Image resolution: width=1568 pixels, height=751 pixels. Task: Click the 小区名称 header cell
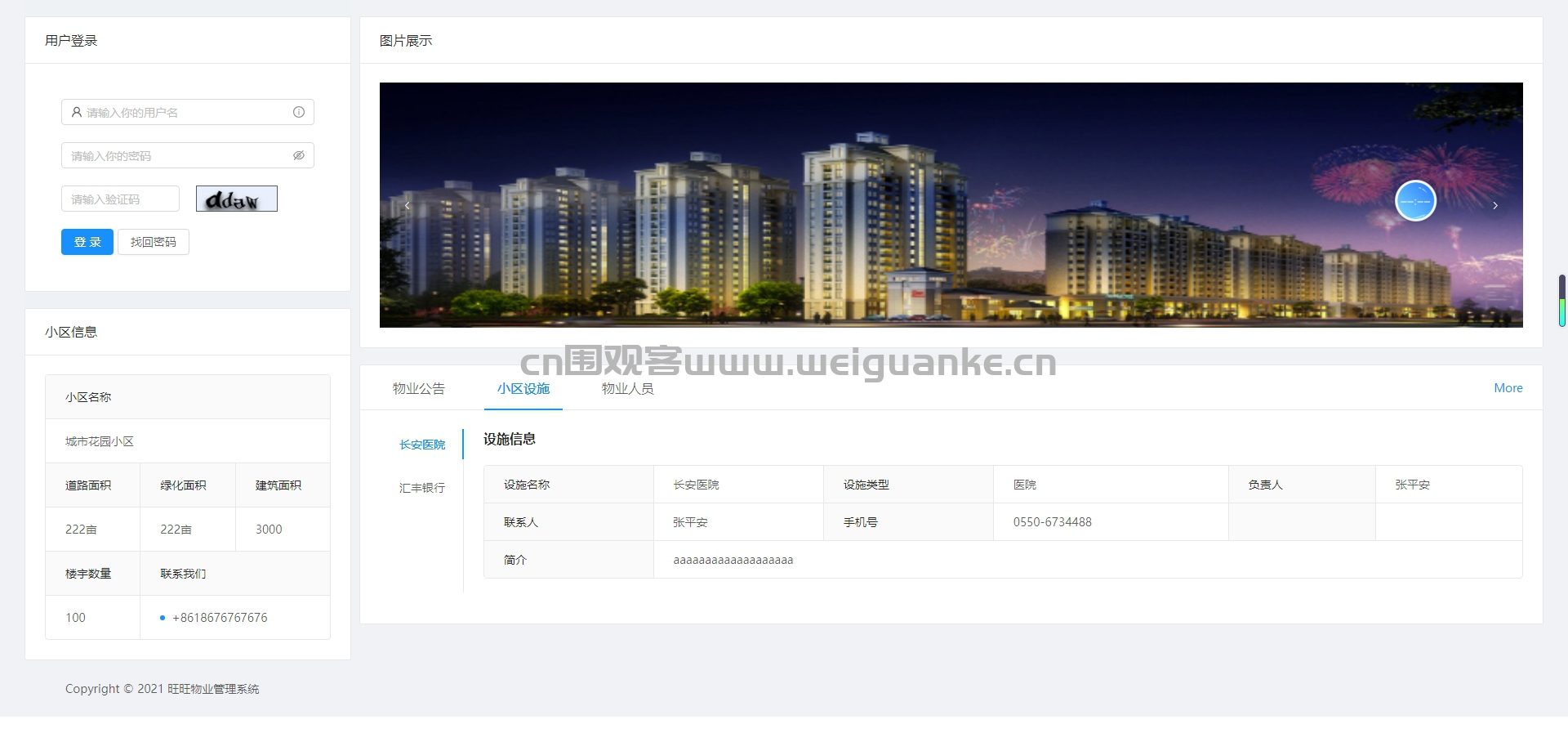[x=188, y=397]
